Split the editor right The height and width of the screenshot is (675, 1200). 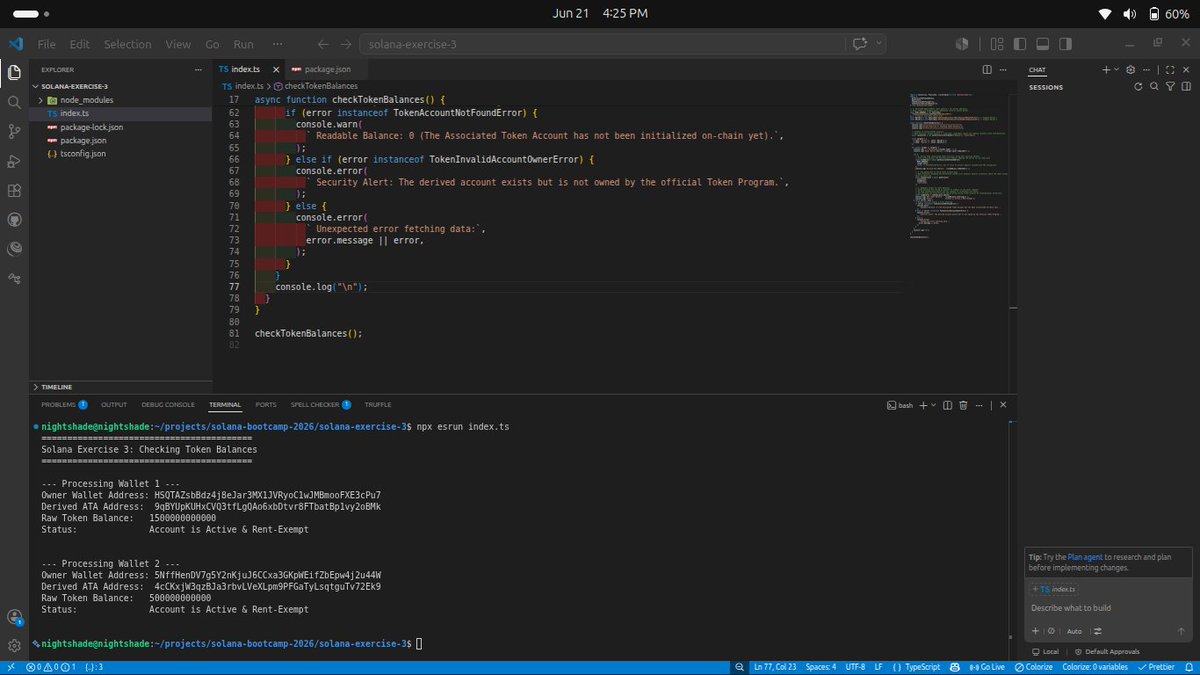coord(987,69)
